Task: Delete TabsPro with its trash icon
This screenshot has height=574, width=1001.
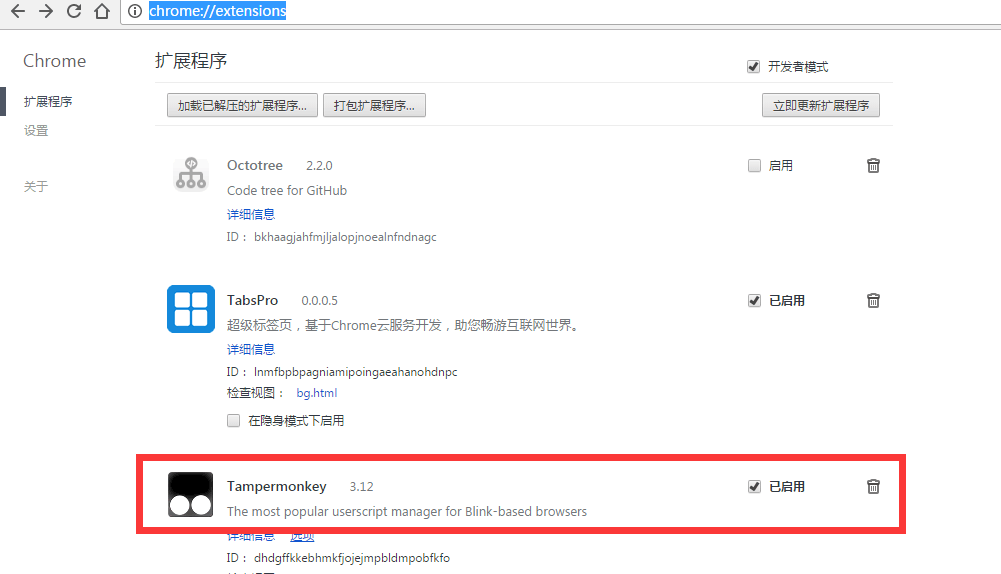Action: [873, 300]
